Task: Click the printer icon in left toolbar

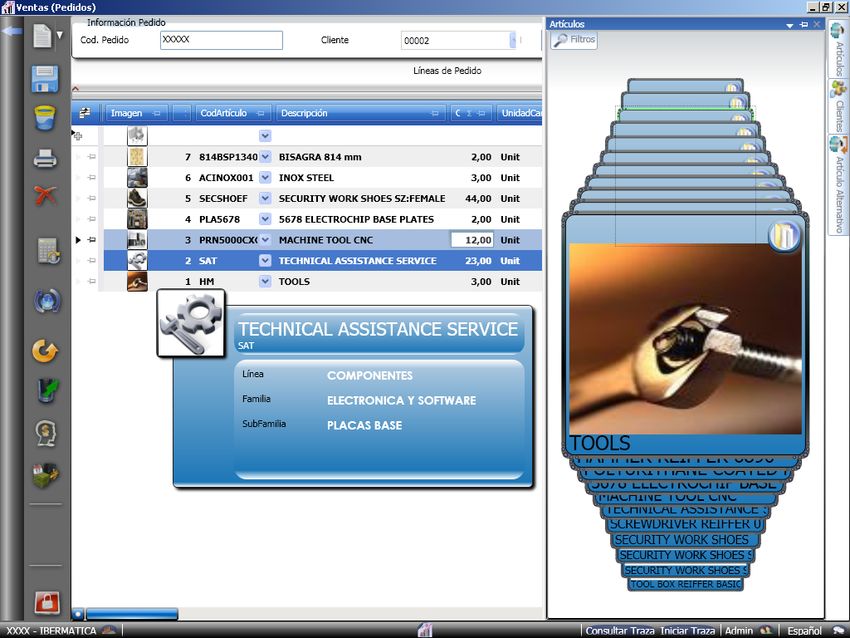Action: [x=45, y=157]
